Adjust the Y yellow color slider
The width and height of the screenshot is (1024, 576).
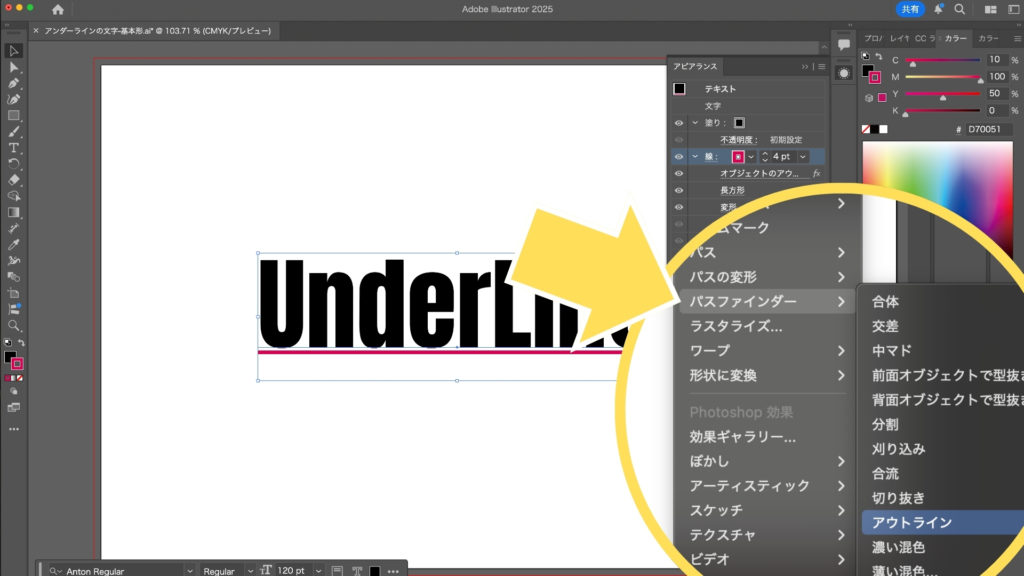(x=943, y=96)
